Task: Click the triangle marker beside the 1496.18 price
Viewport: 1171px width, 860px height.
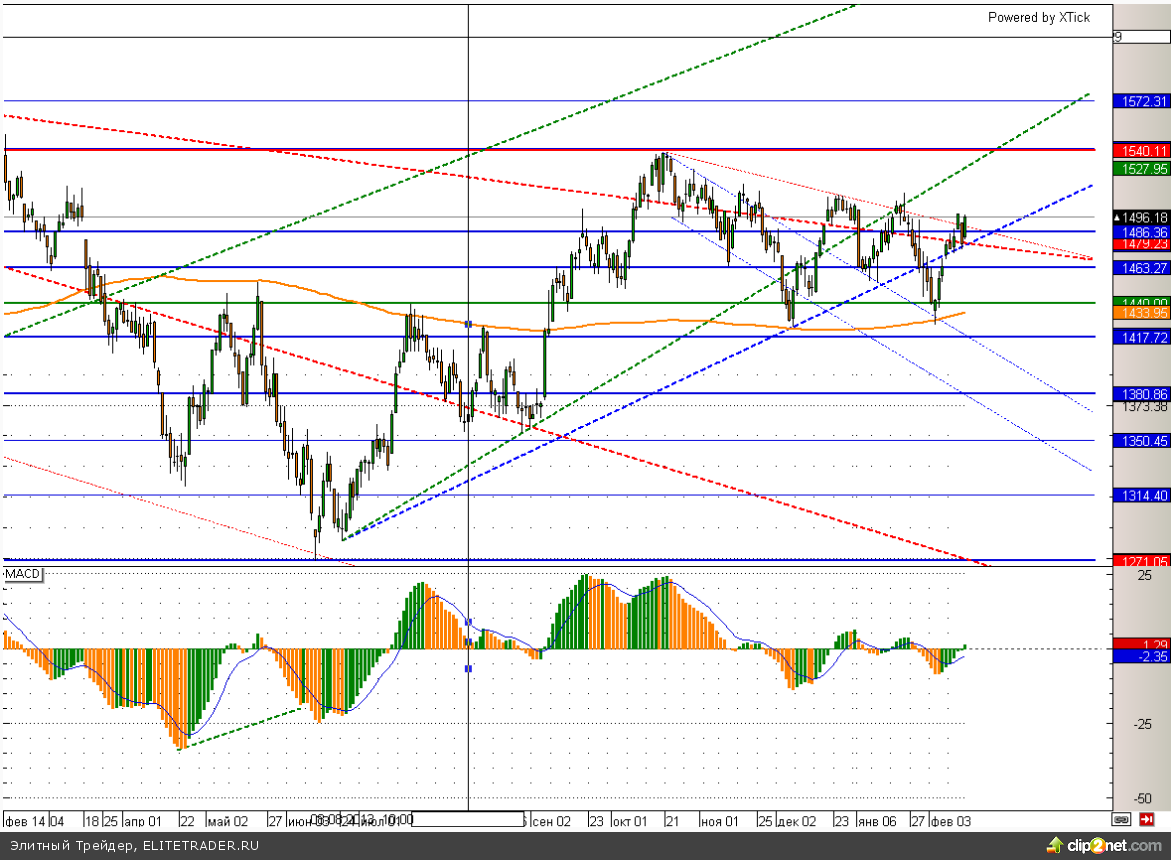Action: pos(1118,217)
